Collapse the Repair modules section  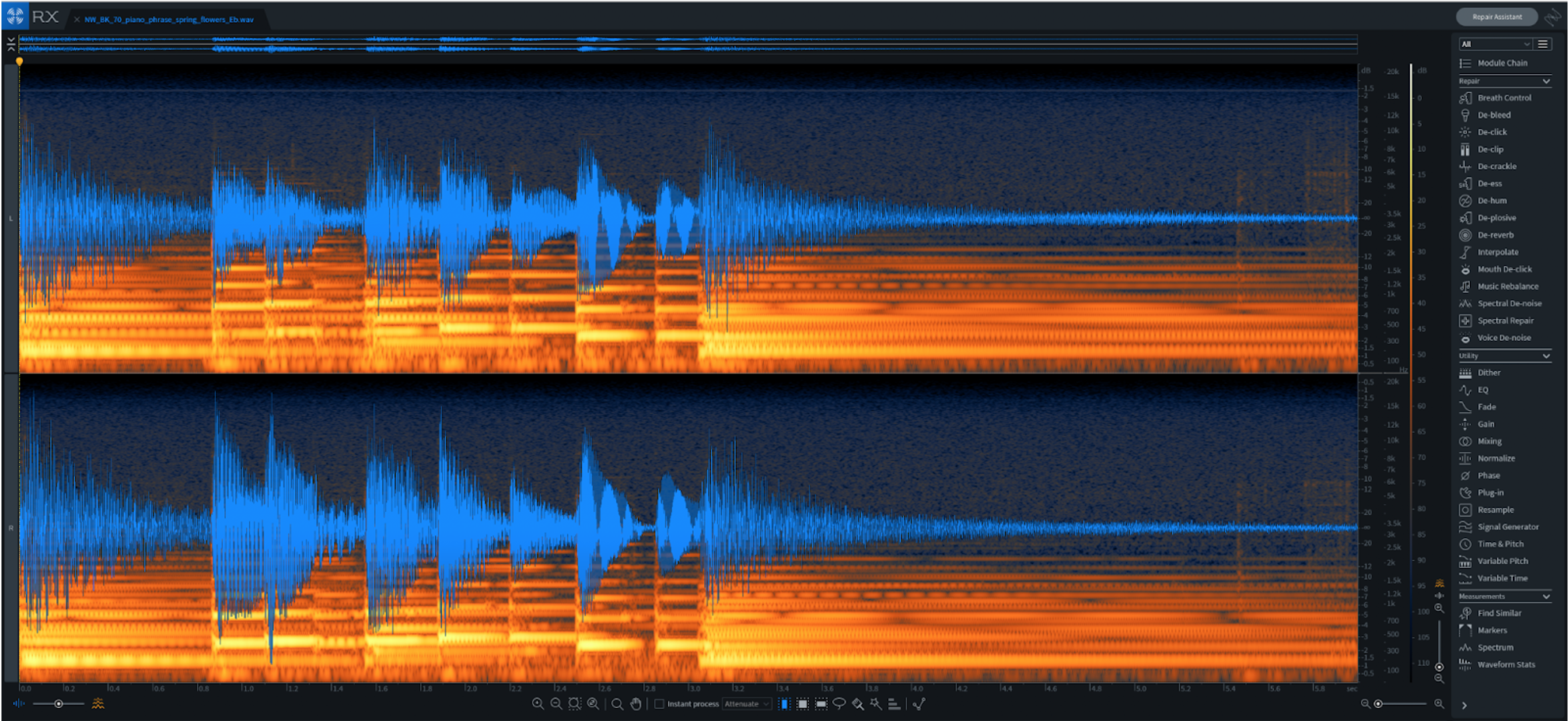tap(1545, 81)
